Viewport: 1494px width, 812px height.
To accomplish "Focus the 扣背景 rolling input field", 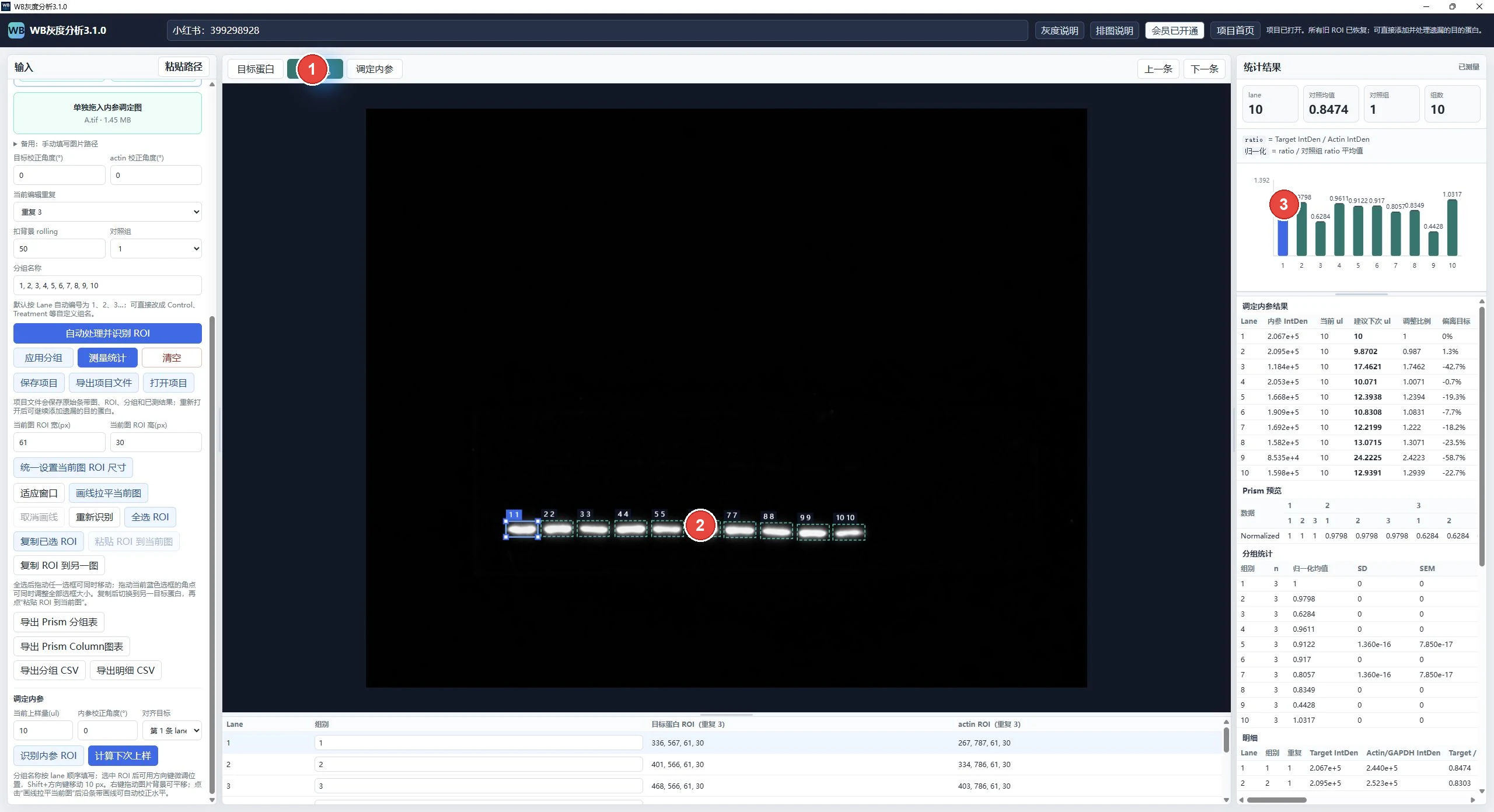I will (60, 249).
